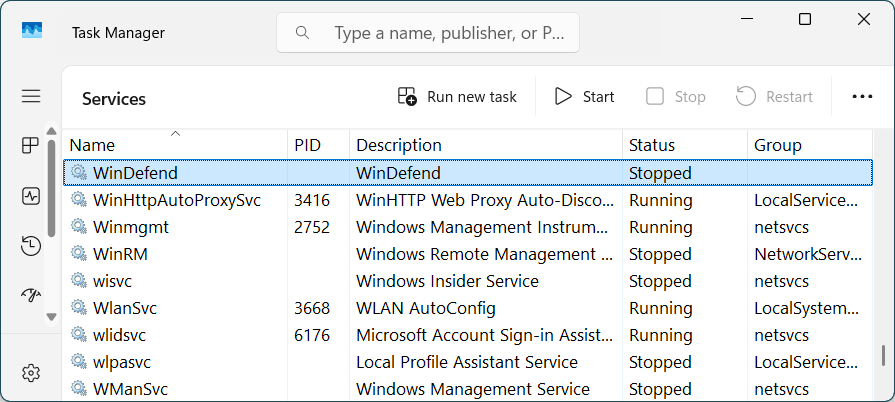Click the services list vertical scrollbar
This screenshot has width=895, height=402.
click(x=882, y=355)
